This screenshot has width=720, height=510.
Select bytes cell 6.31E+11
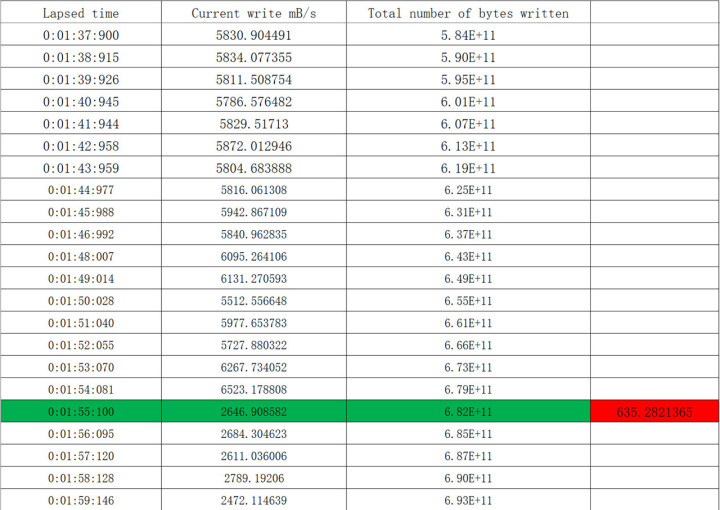tap(468, 212)
